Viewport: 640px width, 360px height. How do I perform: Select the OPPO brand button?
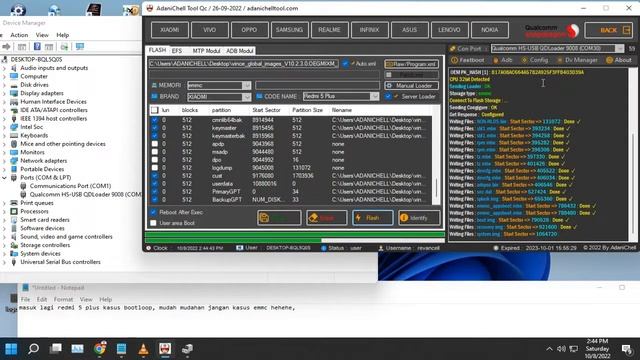(249, 30)
